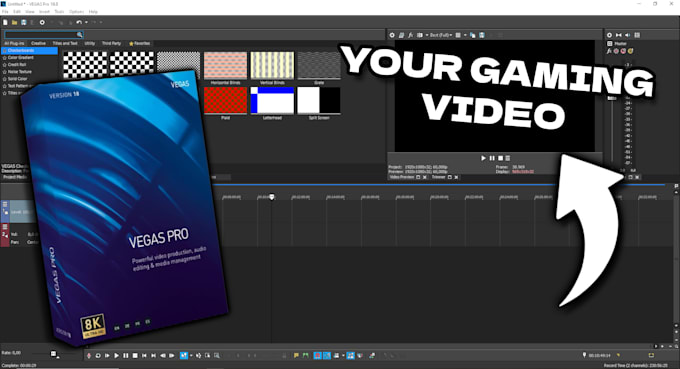Toggle split screen view in preview toolbar
Image resolution: width=680 pixels, height=369 pixels.
click(x=420, y=35)
